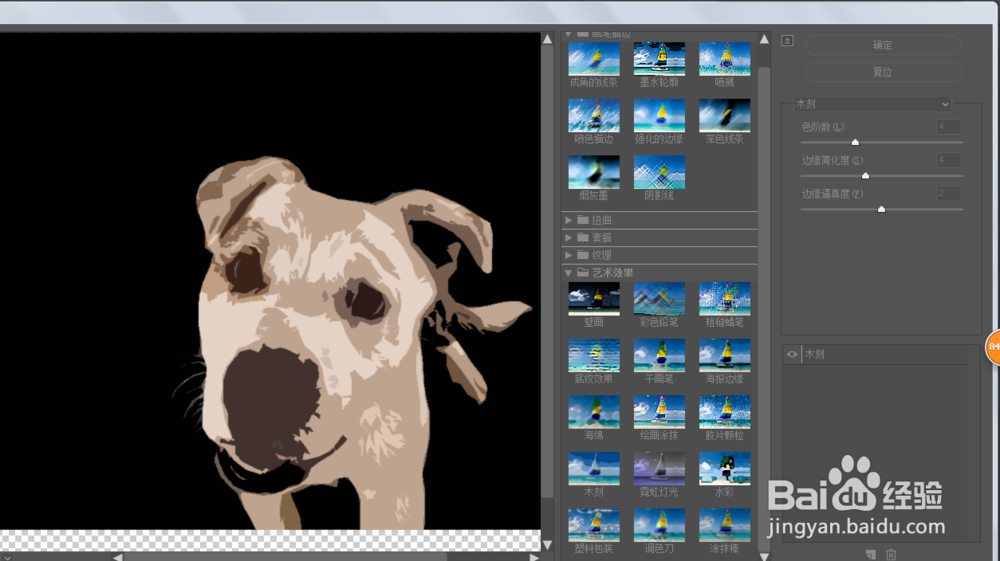
Task: Select the 木刻 effect layer row
Action: pos(875,354)
